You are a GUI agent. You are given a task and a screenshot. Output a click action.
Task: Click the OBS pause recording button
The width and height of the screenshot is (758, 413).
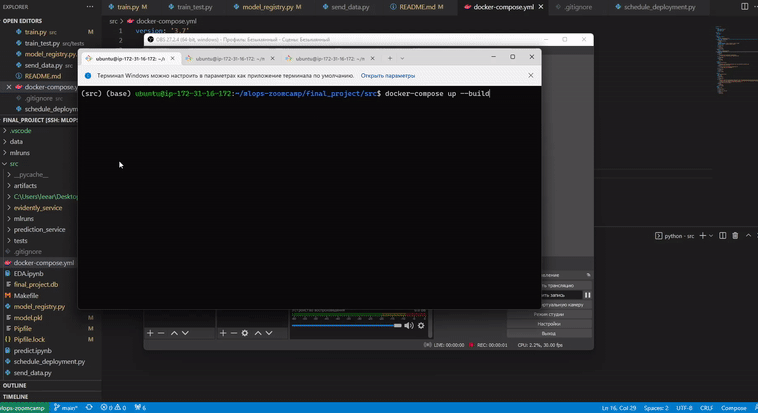point(587,295)
